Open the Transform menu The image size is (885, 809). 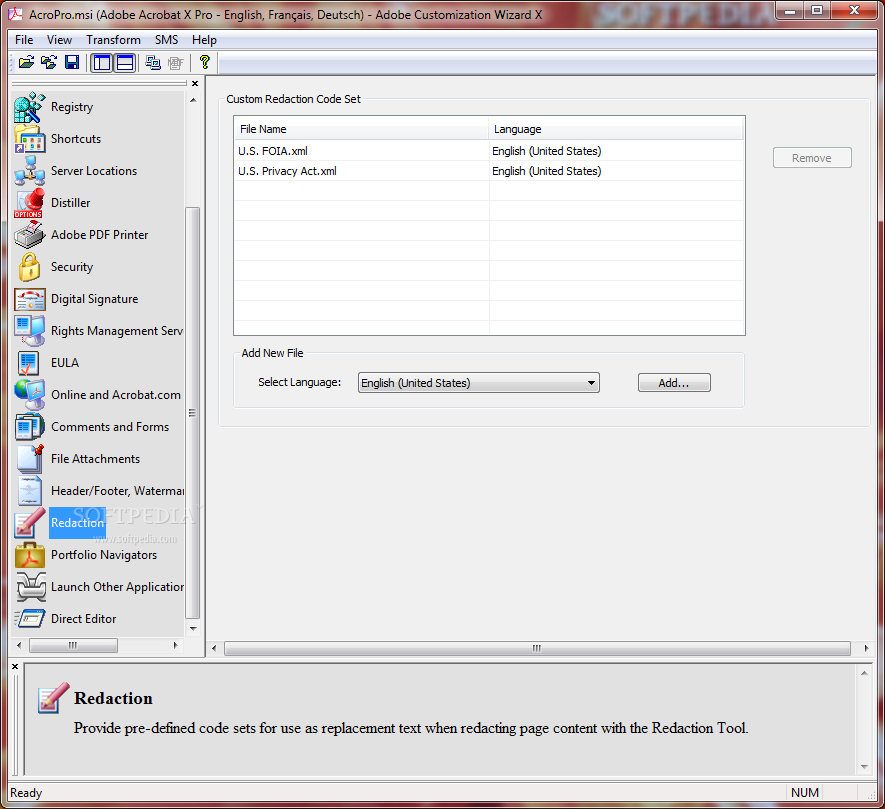[x=113, y=40]
